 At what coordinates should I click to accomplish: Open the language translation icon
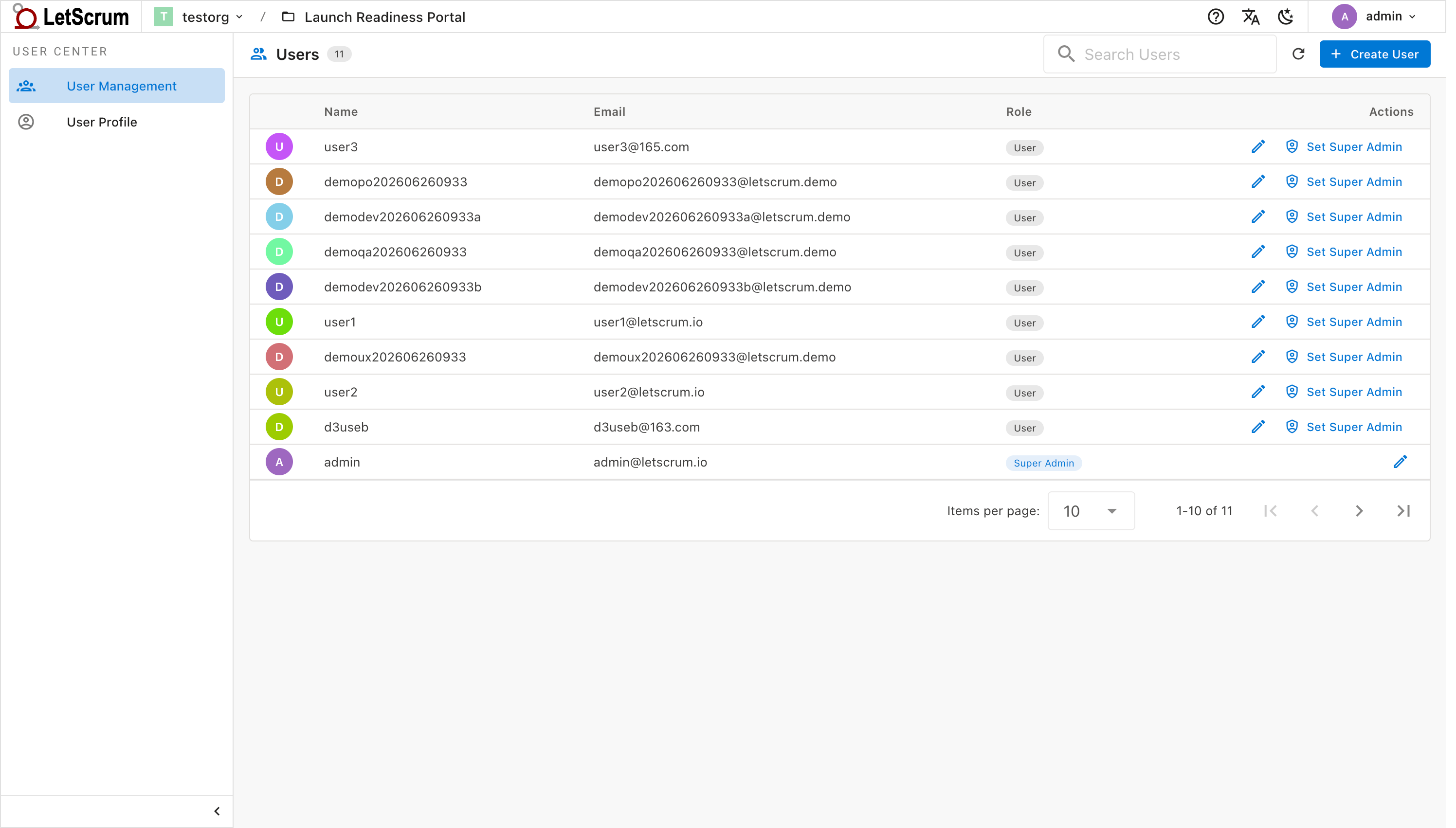click(1250, 17)
